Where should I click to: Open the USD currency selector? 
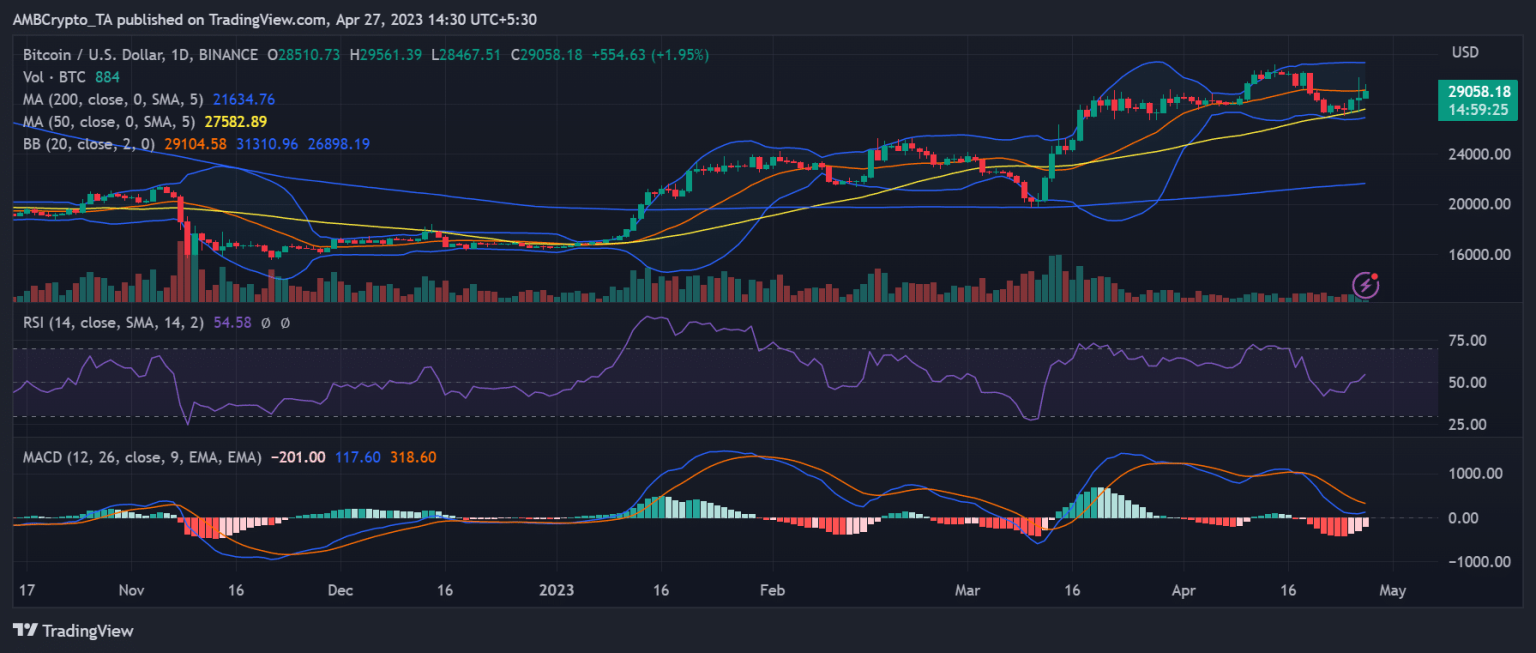click(x=1464, y=52)
